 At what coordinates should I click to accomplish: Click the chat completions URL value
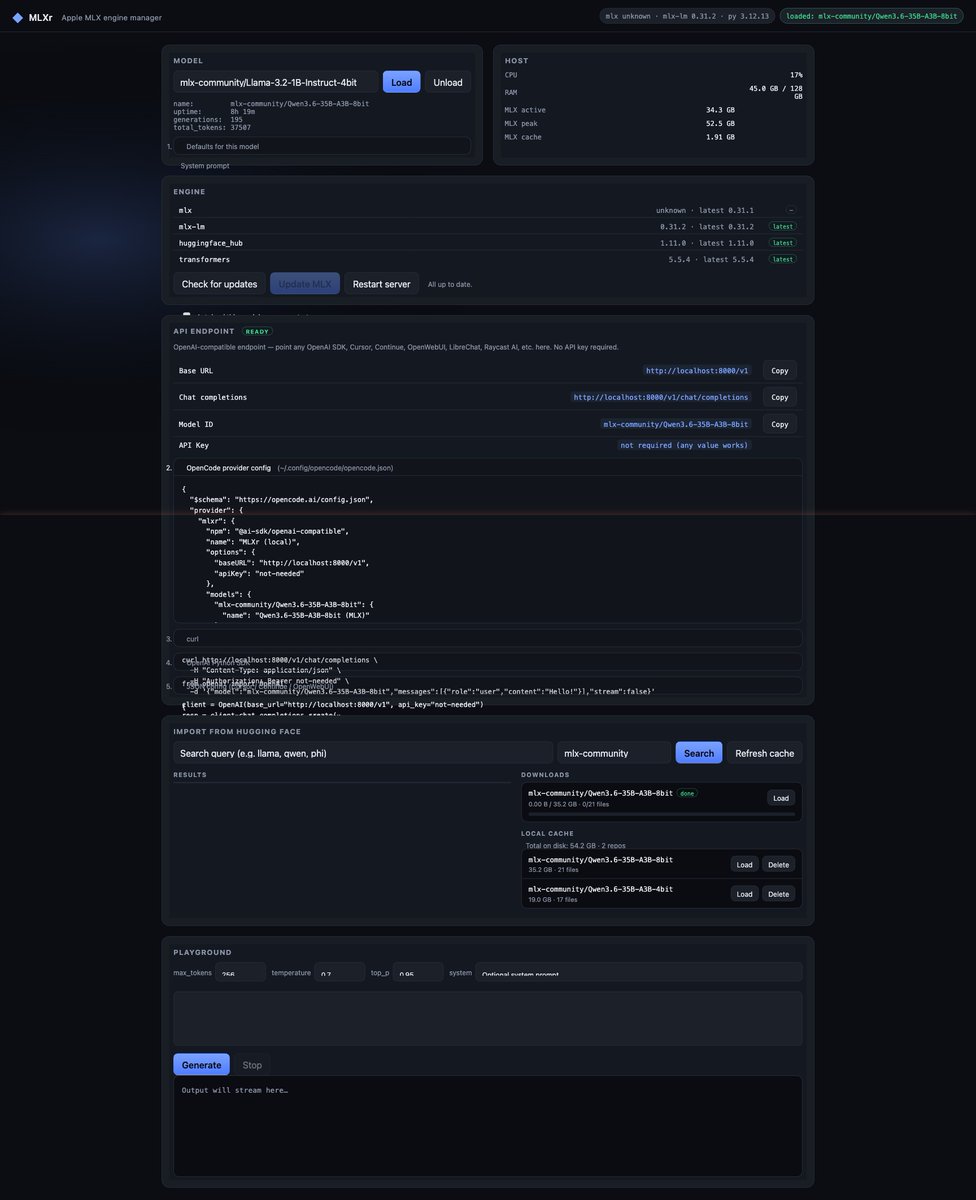click(660, 397)
